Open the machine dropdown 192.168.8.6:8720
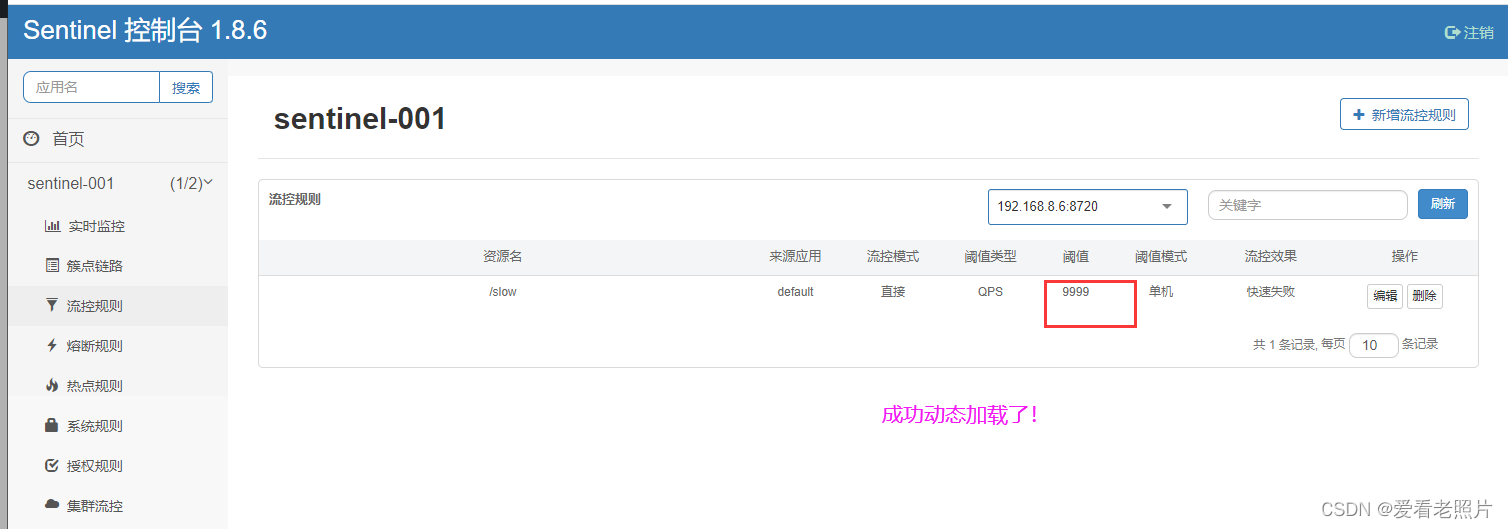The image size is (1508, 529). click(x=1088, y=207)
